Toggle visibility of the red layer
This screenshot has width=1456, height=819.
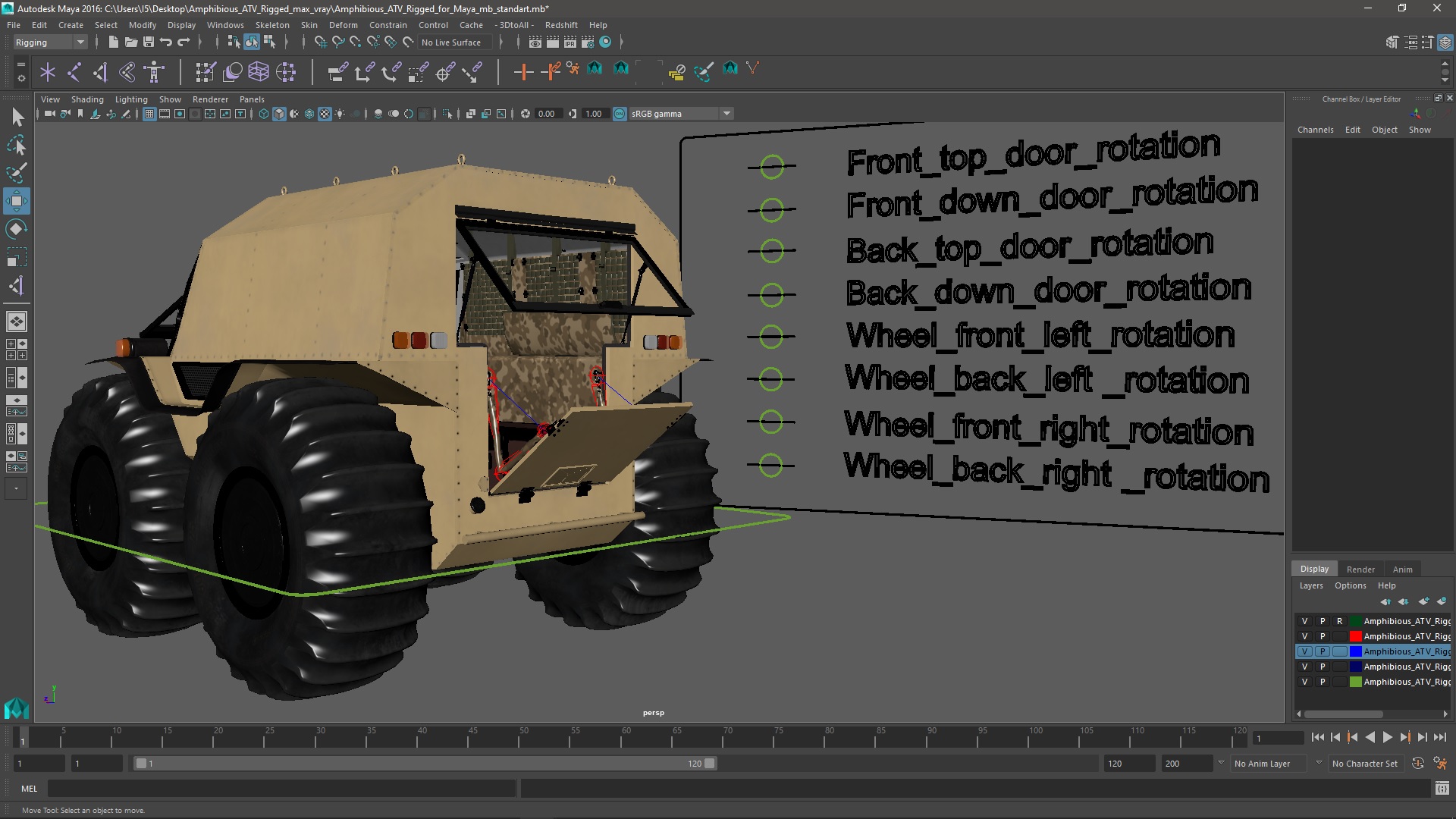pos(1304,636)
